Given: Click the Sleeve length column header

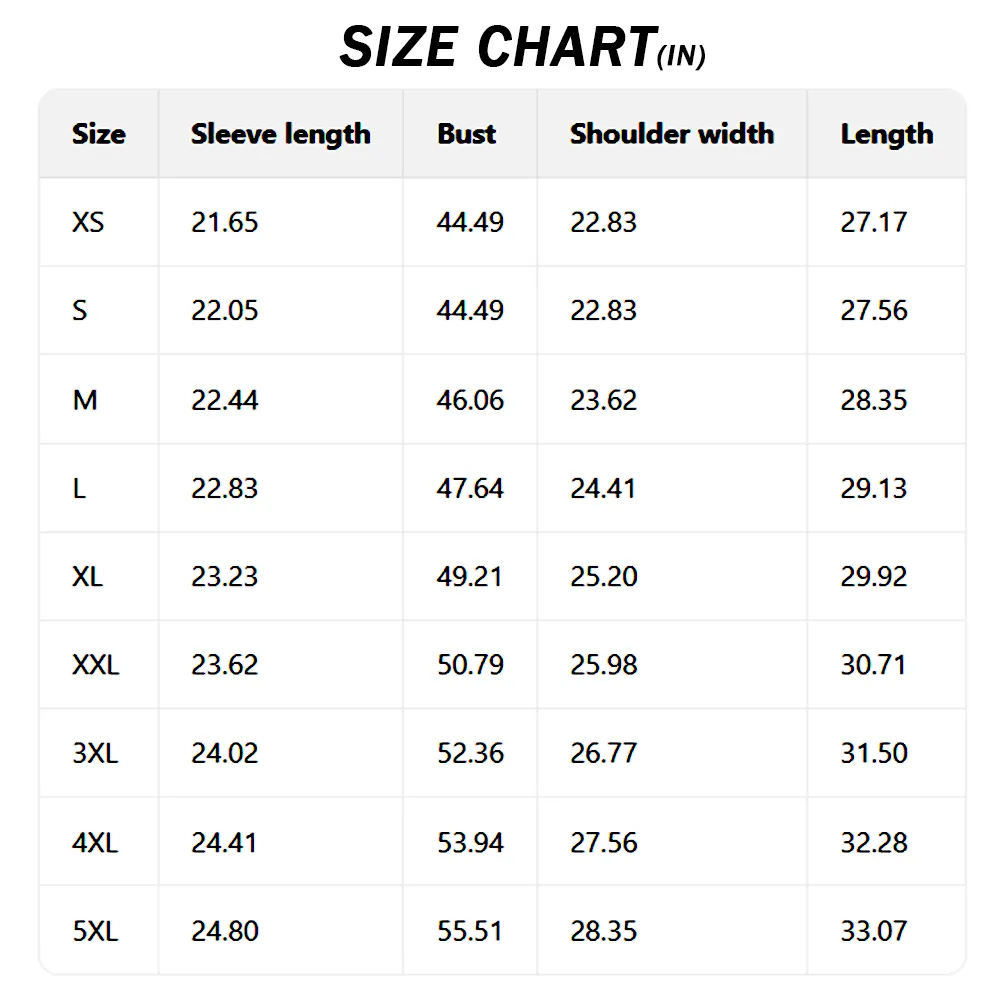Looking at the screenshot, I should coord(281,135).
